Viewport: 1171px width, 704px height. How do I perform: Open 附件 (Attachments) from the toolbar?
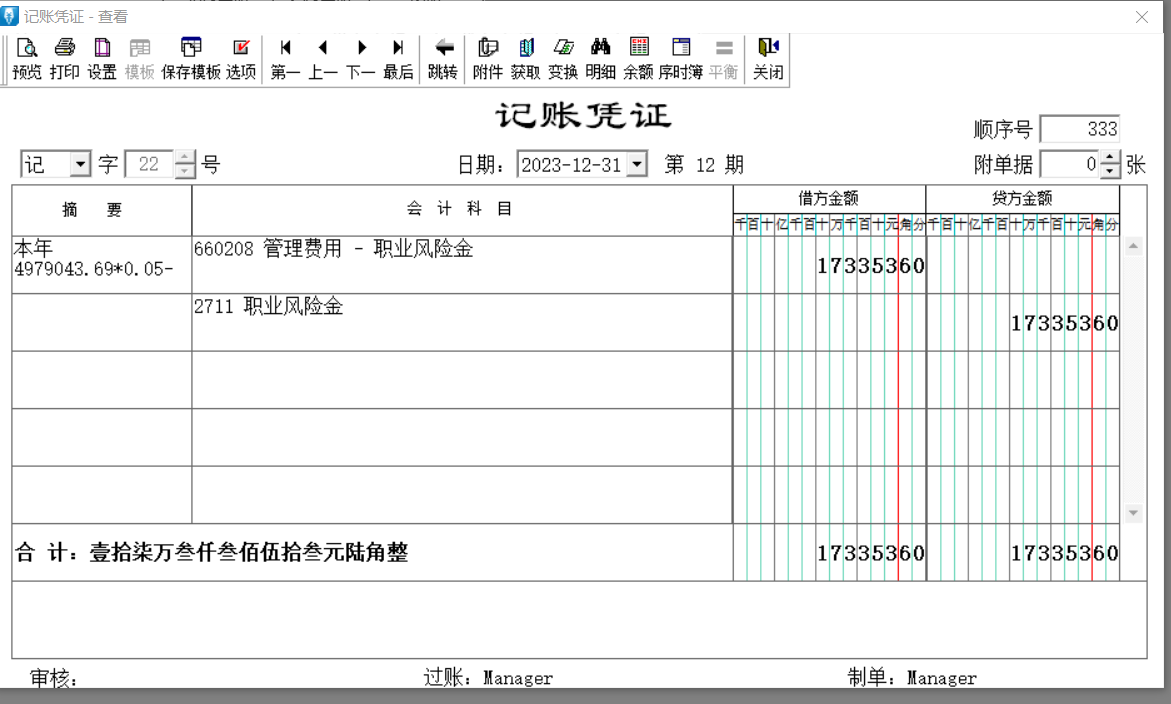tap(488, 58)
